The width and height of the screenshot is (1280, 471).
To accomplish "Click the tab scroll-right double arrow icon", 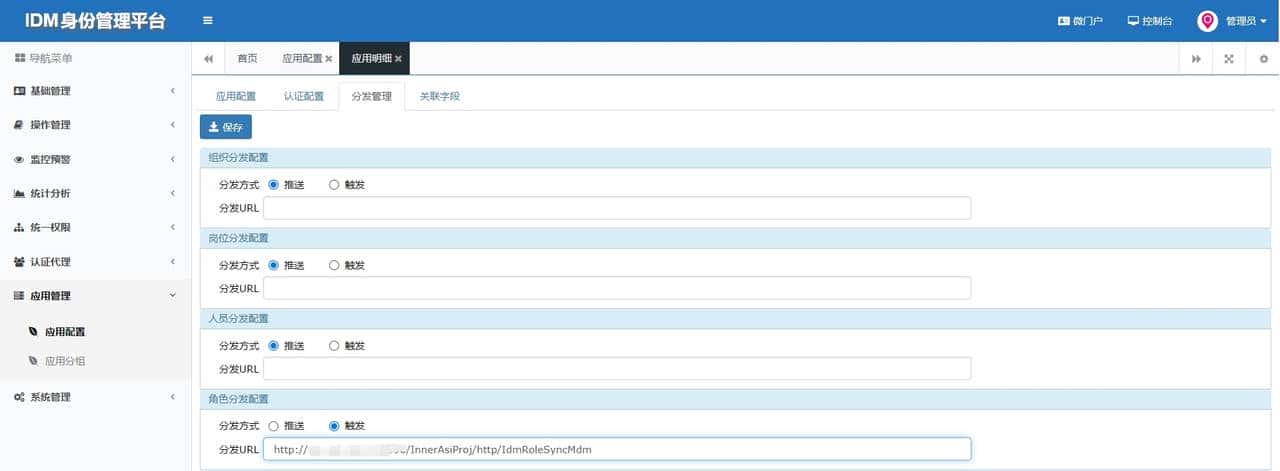I will (1196, 59).
